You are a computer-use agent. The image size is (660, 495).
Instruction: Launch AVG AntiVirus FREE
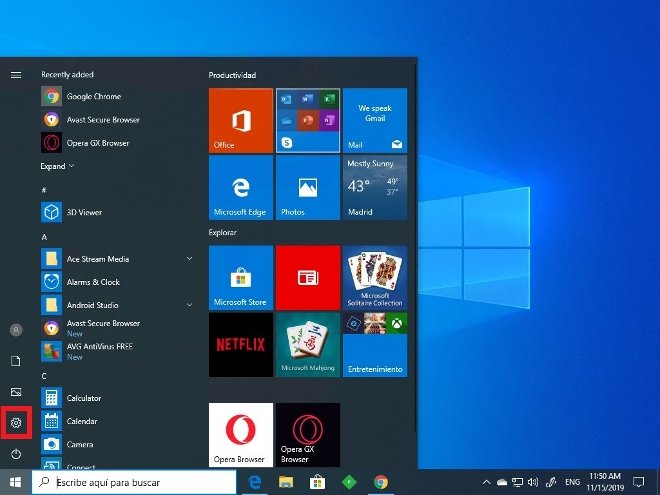[x=117, y=351]
